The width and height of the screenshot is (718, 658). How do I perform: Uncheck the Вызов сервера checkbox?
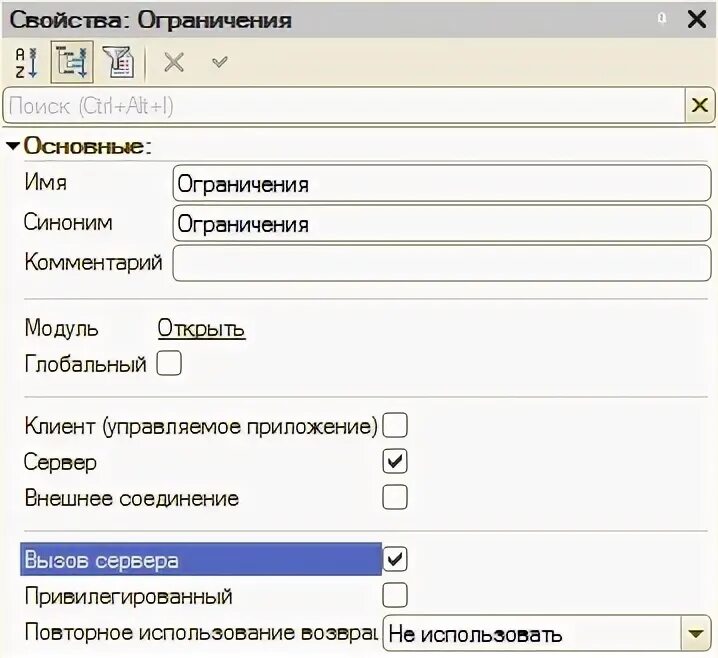click(395, 559)
